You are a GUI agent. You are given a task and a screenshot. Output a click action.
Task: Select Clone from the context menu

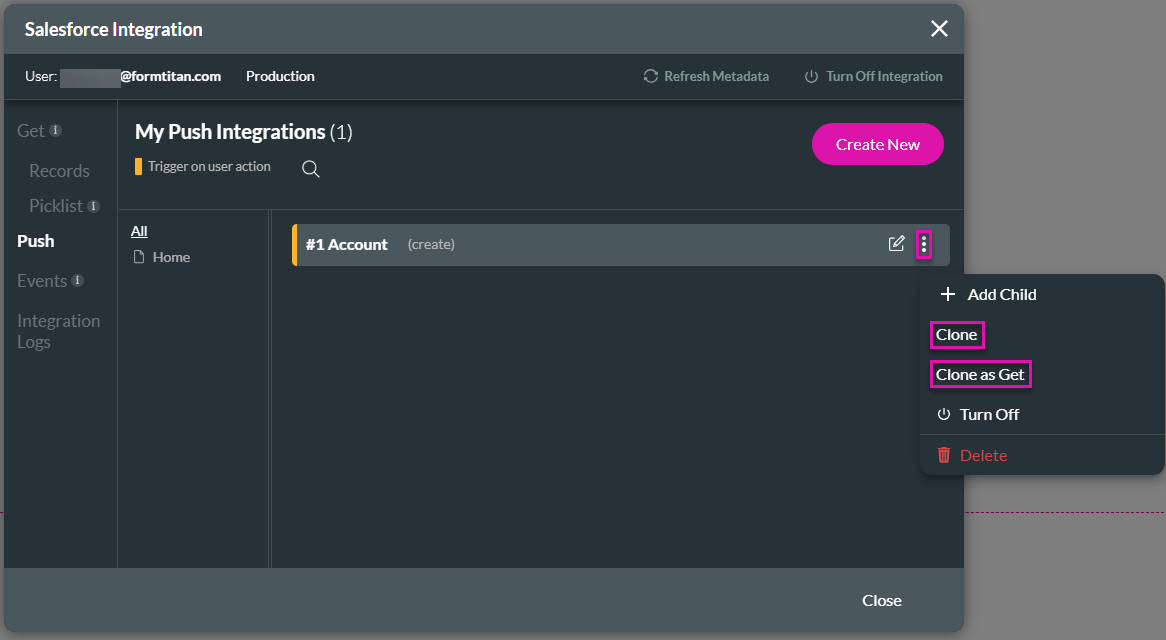pyautogui.click(x=956, y=334)
